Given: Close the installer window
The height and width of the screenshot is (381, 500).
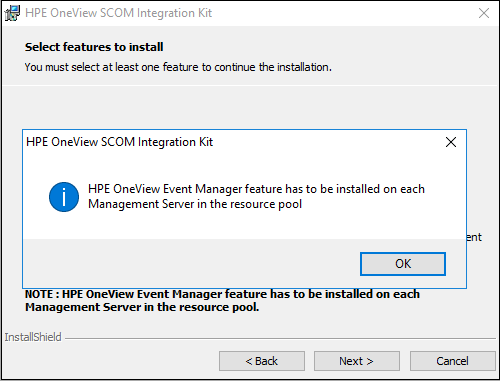Looking at the screenshot, I should [x=484, y=13].
